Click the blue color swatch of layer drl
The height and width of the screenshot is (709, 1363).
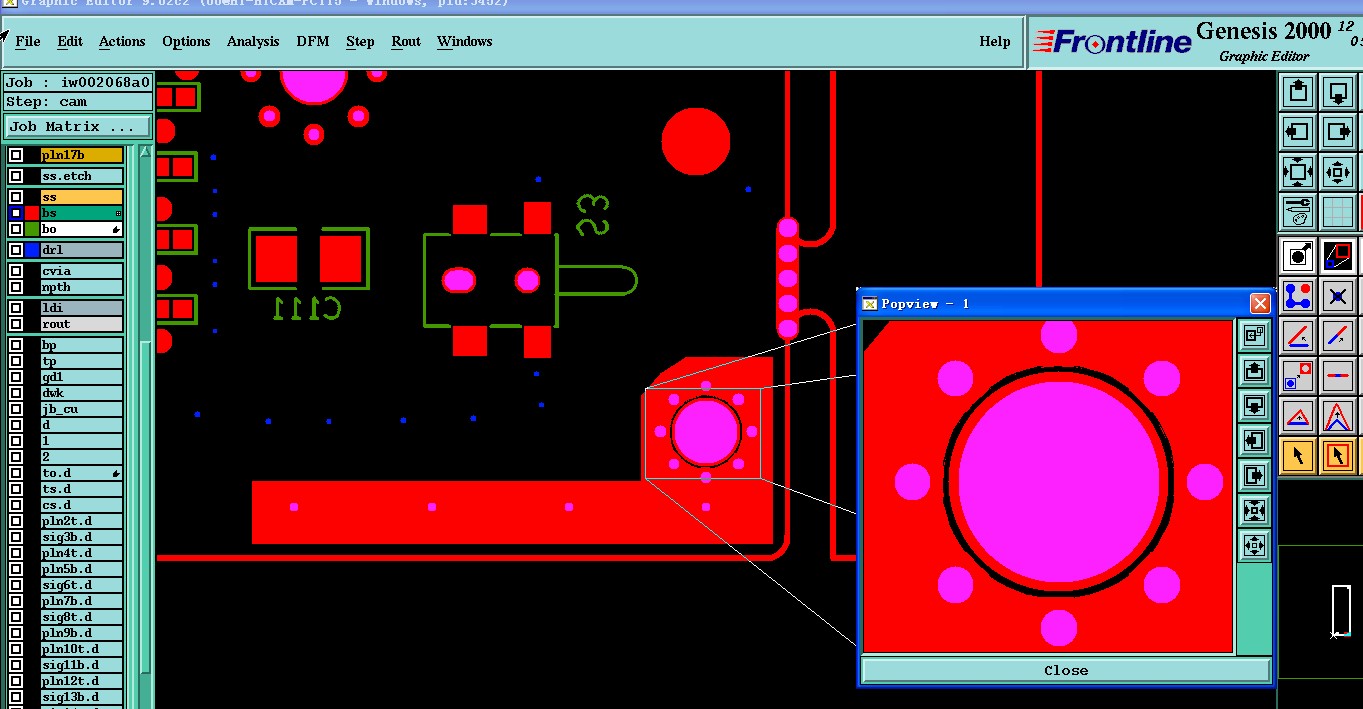coord(32,250)
